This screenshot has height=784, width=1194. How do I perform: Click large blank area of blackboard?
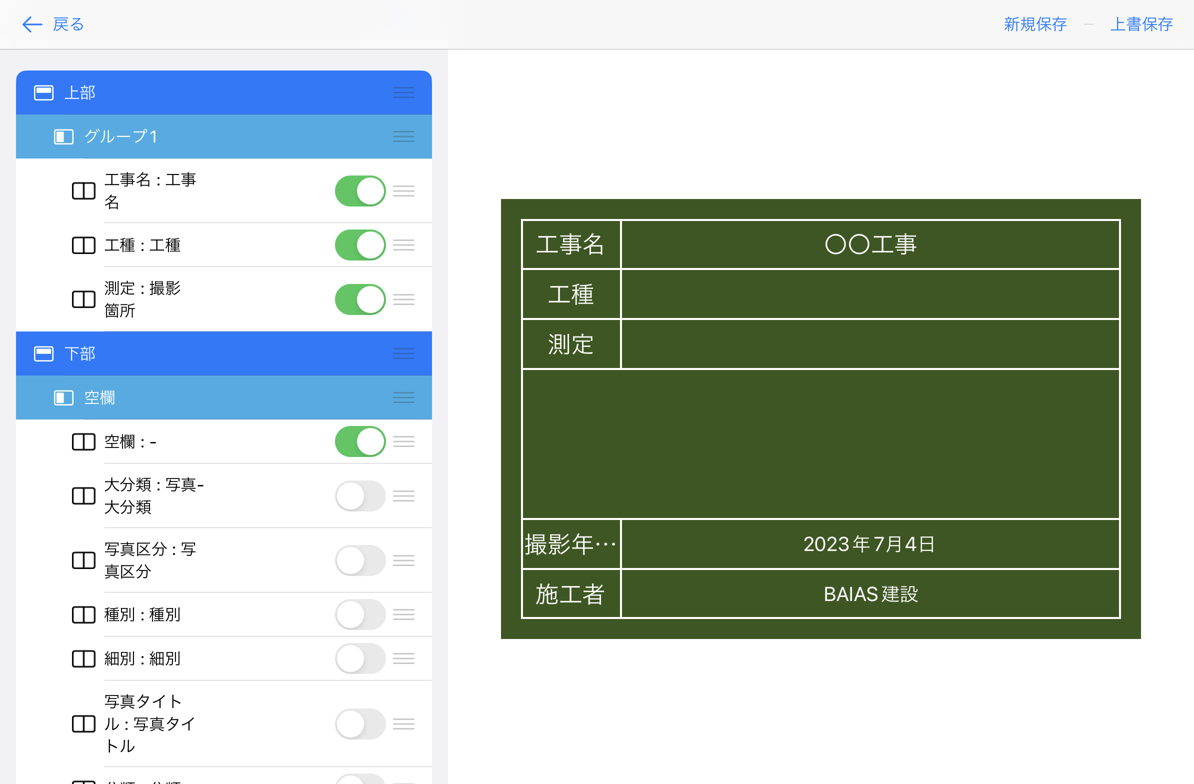pyautogui.click(x=821, y=445)
